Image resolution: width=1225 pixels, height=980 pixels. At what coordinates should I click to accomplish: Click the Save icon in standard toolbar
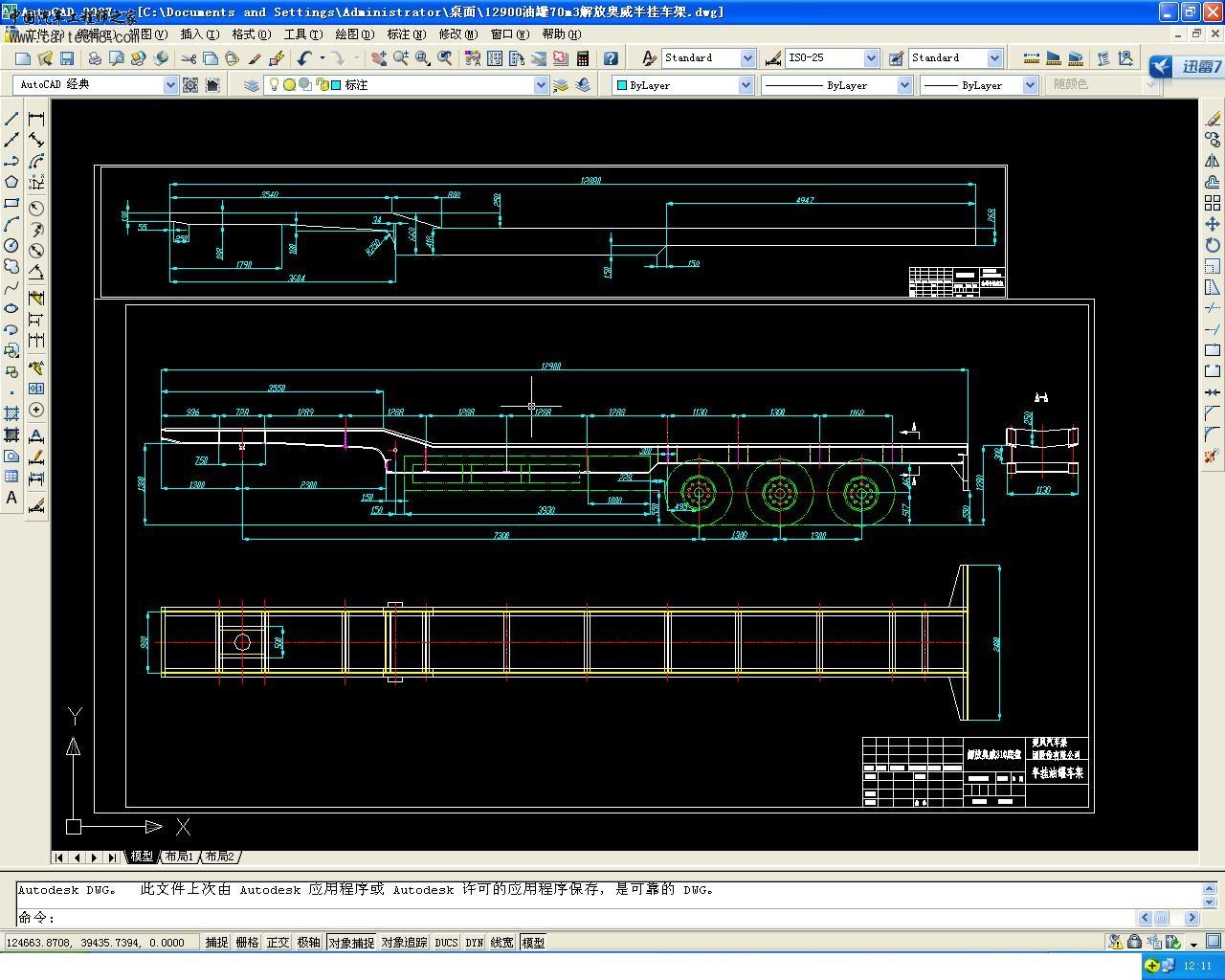(67, 58)
